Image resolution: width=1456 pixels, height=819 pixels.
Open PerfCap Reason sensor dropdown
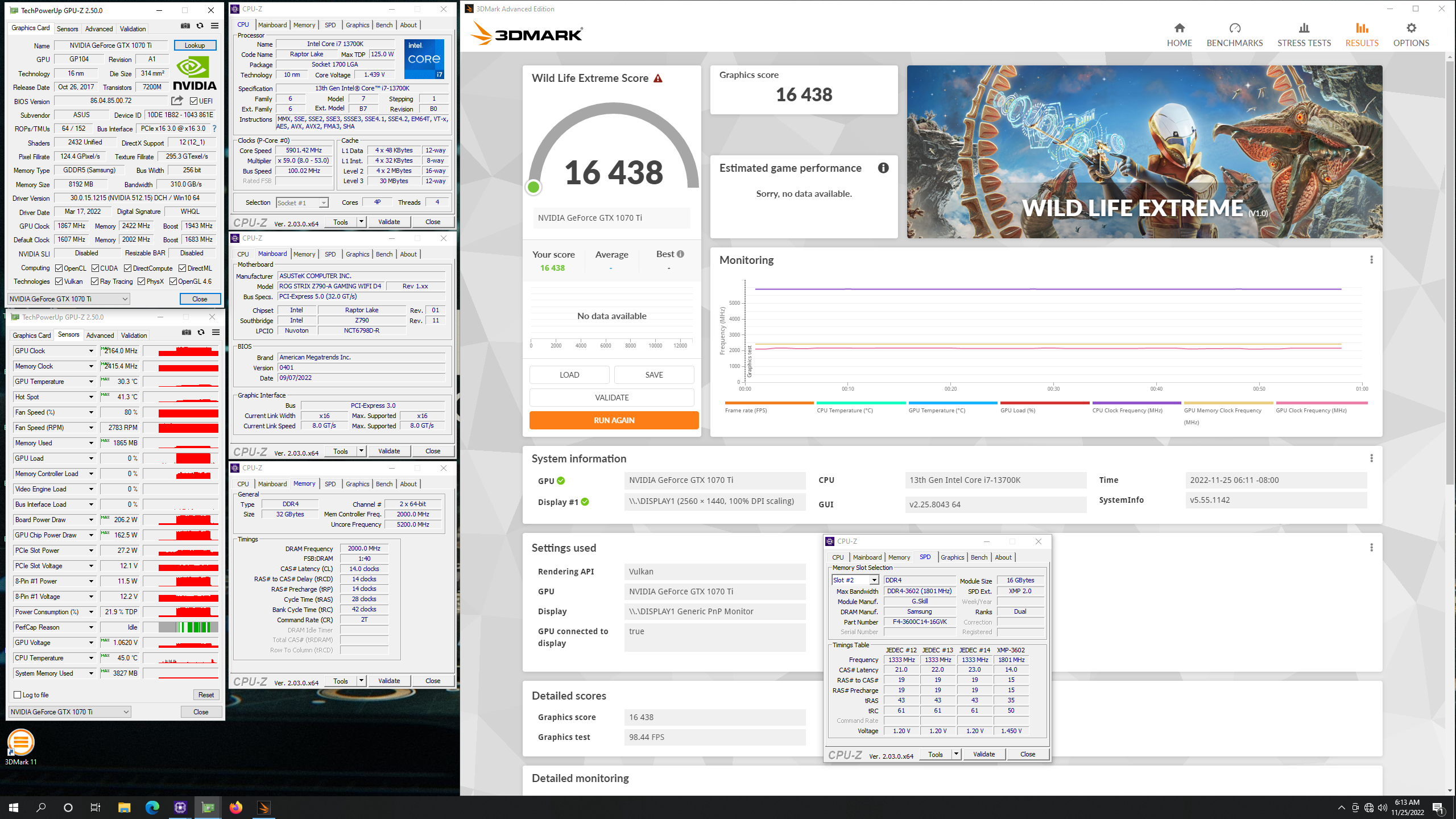tap(90, 627)
